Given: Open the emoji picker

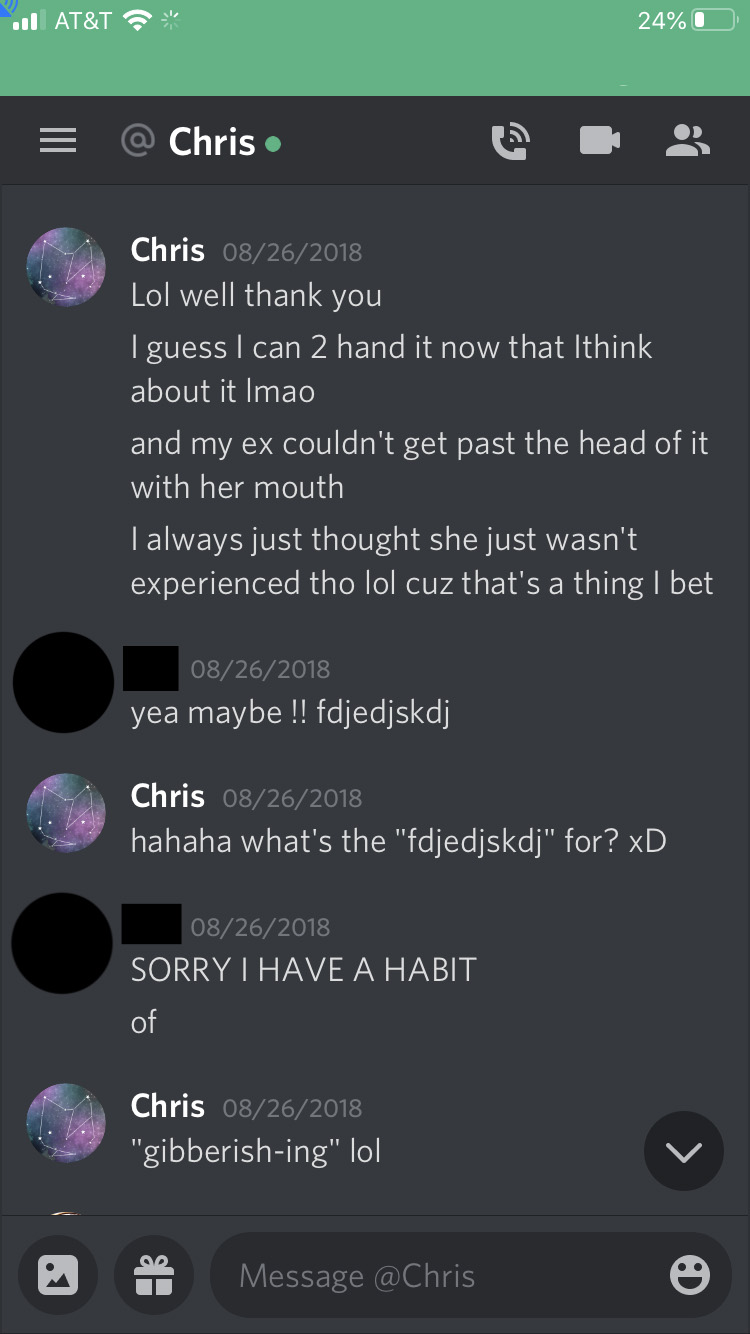Looking at the screenshot, I should (x=689, y=1275).
